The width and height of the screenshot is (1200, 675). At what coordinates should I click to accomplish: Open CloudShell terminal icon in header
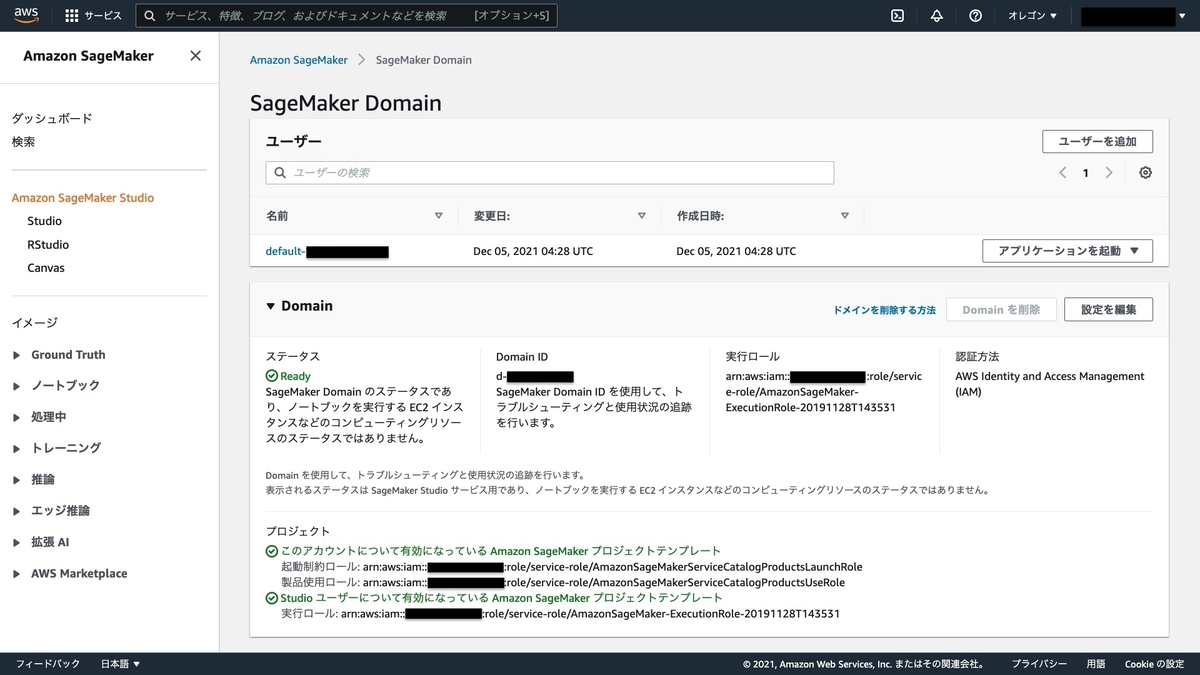pyautogui.click(x=898, y=16)
